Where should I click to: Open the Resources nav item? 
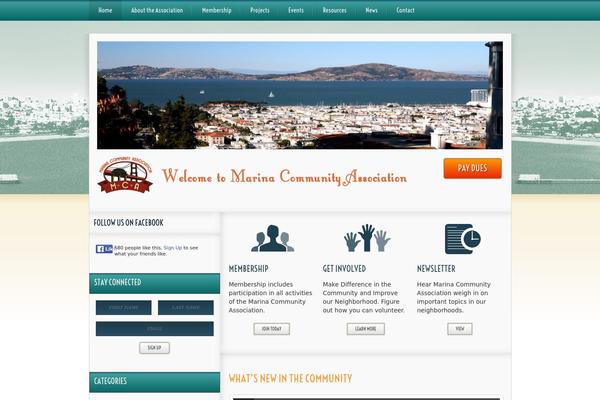[x=334, y=10]
